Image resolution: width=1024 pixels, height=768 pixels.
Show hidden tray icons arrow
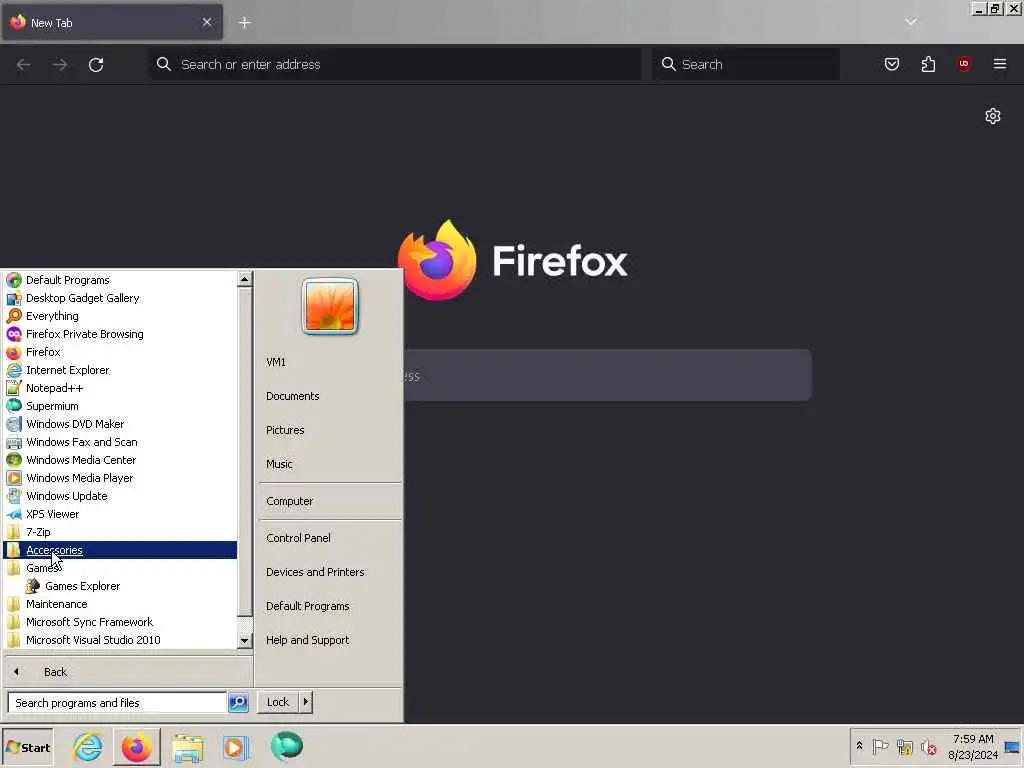pos(859,746)
